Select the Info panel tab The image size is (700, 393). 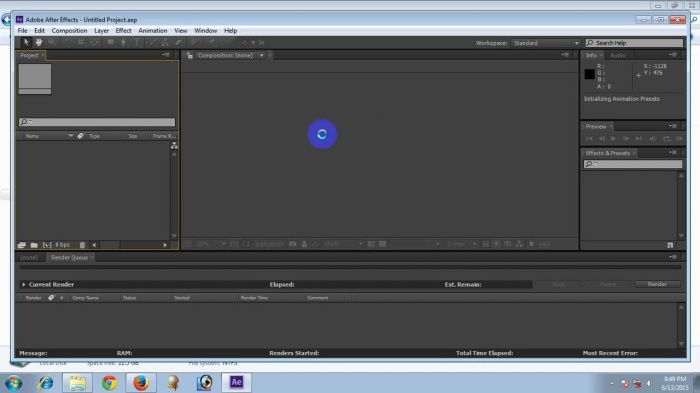click(x=591, y=55)
